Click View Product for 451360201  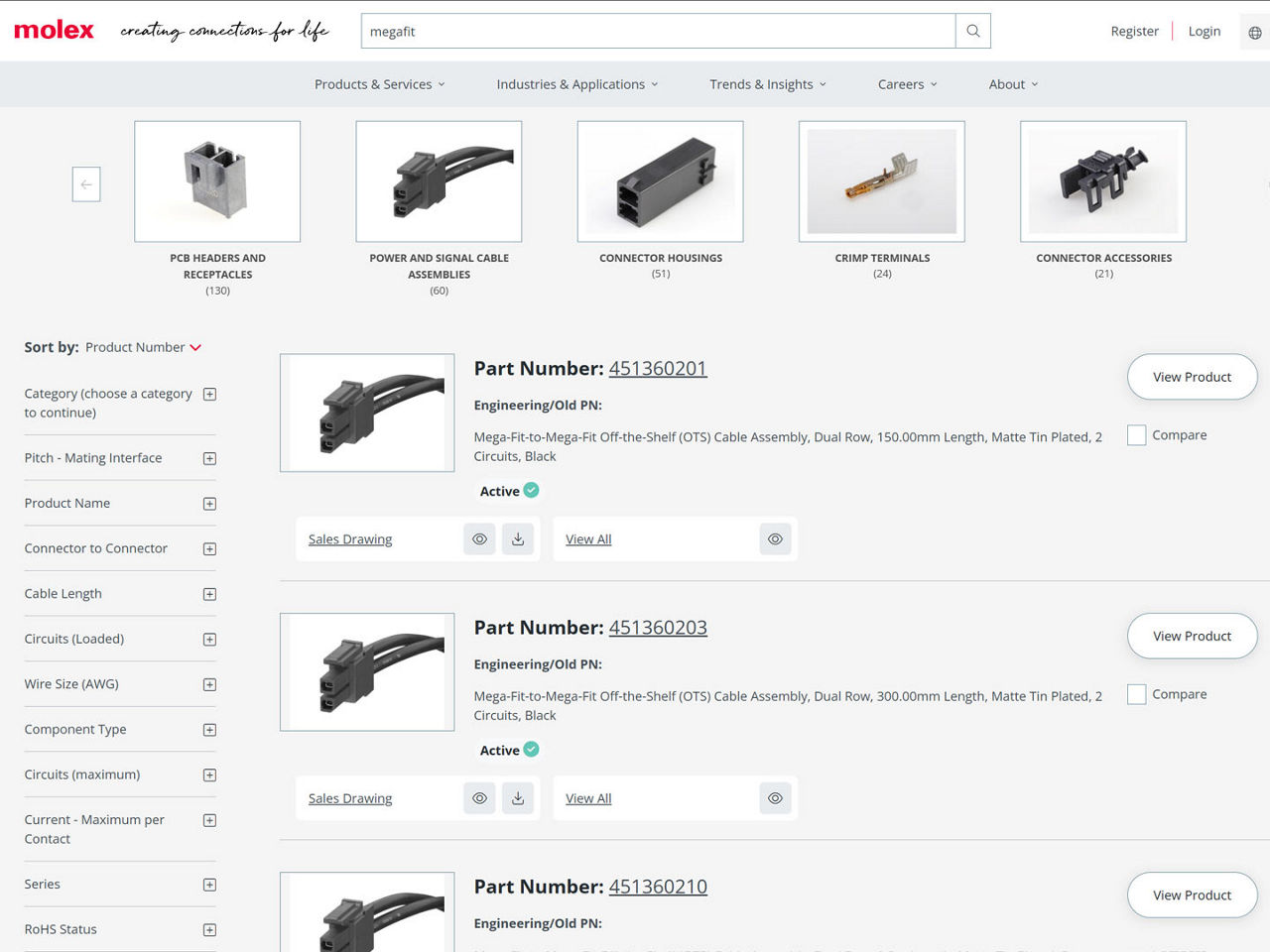pos(1192,377)
